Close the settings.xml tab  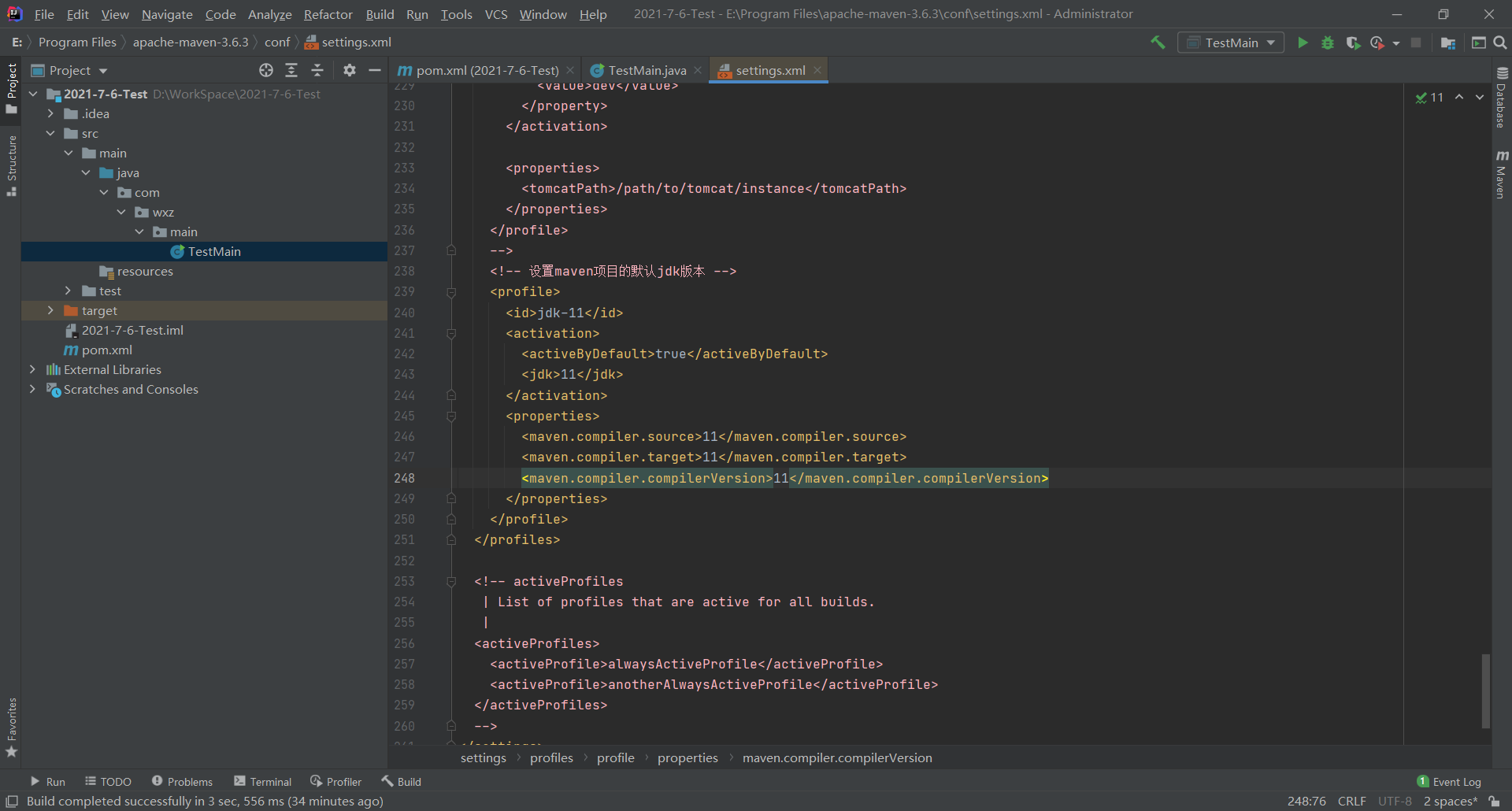tap(817, 70)
